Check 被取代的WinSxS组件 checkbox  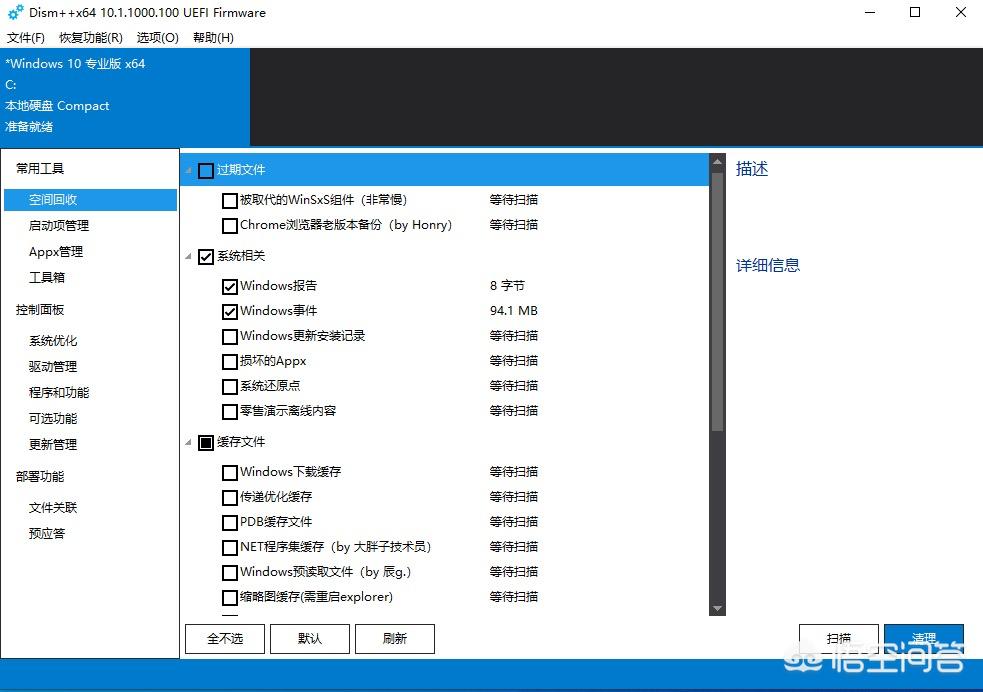229,200
